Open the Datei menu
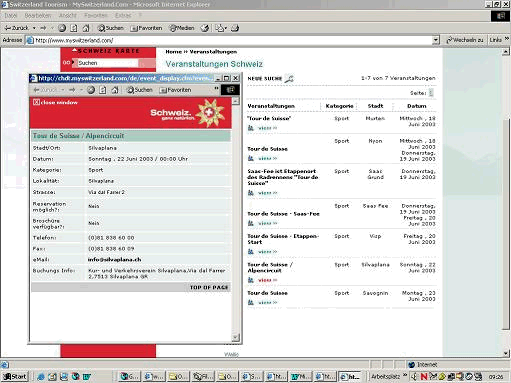Image resolution: width=511 pixels, height=383 pixels. 11,16
